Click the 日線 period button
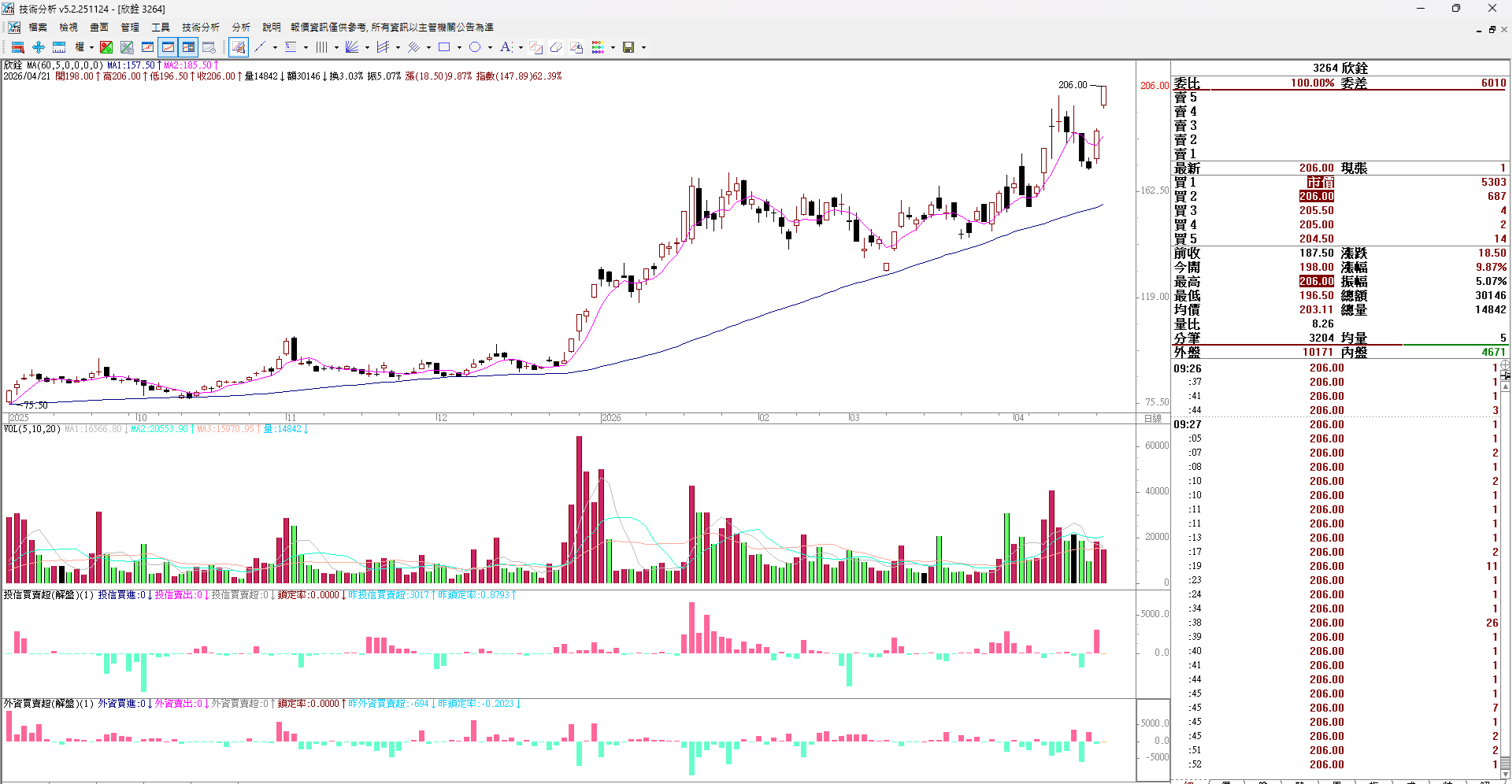The image size is (1512, 784). click(x=1153, y=418)
